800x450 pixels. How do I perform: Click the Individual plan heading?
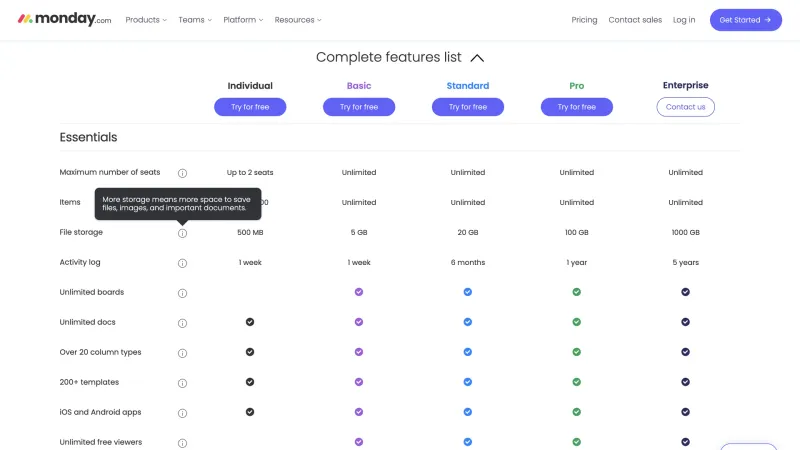pos(250,86)
